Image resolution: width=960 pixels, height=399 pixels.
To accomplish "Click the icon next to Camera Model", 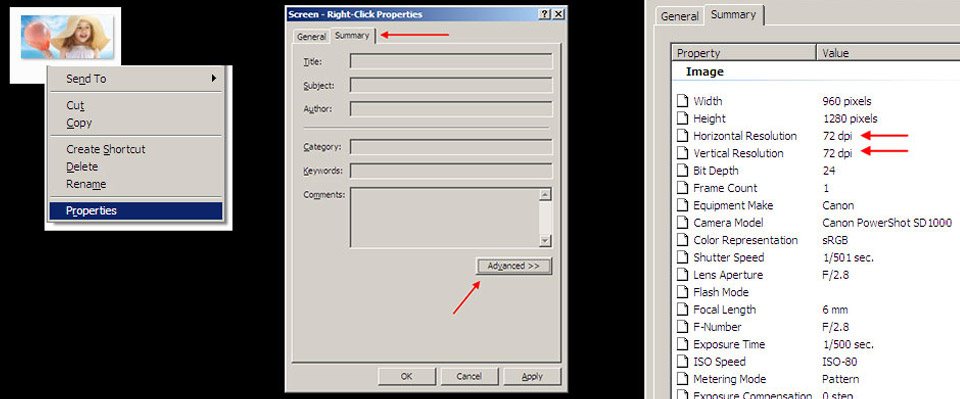I will [x=683, y=223].
